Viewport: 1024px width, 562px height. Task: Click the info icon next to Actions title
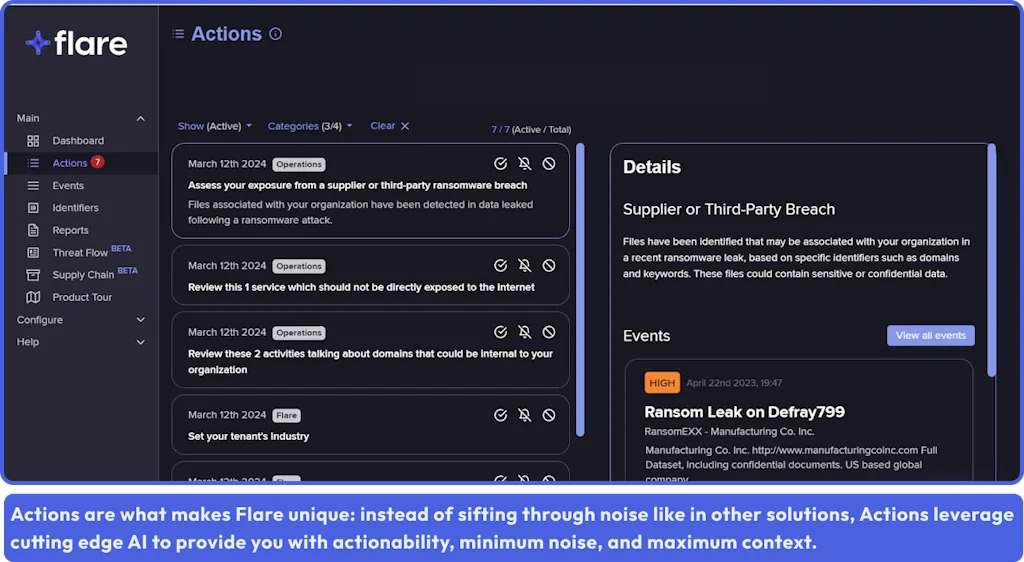[276, 34]
